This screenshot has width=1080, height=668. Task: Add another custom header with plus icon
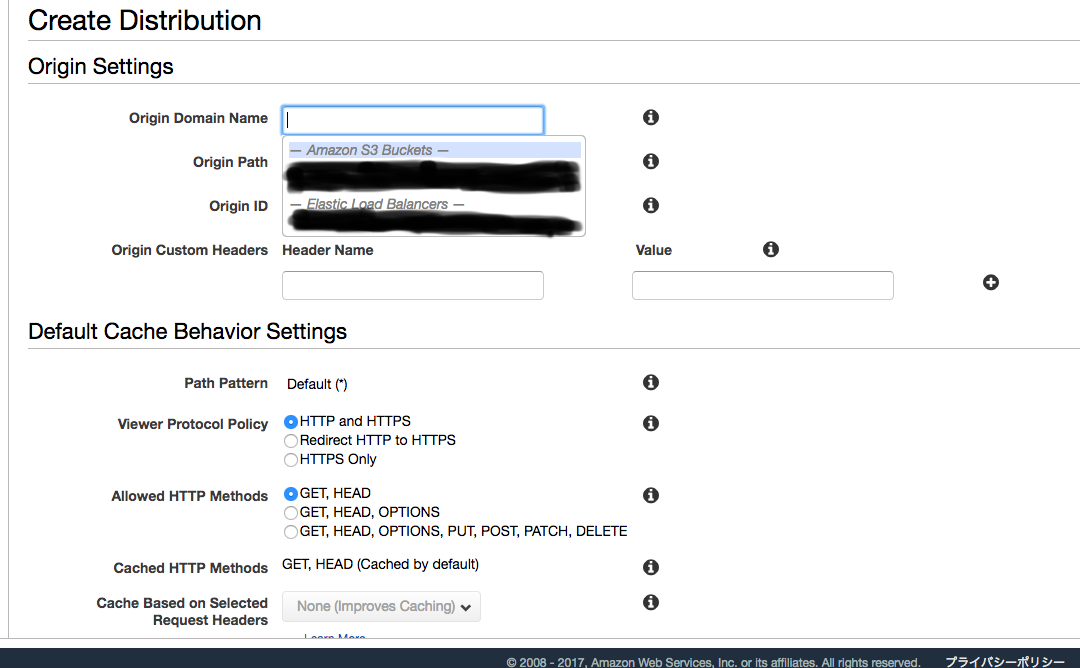(x=990, y=282)
